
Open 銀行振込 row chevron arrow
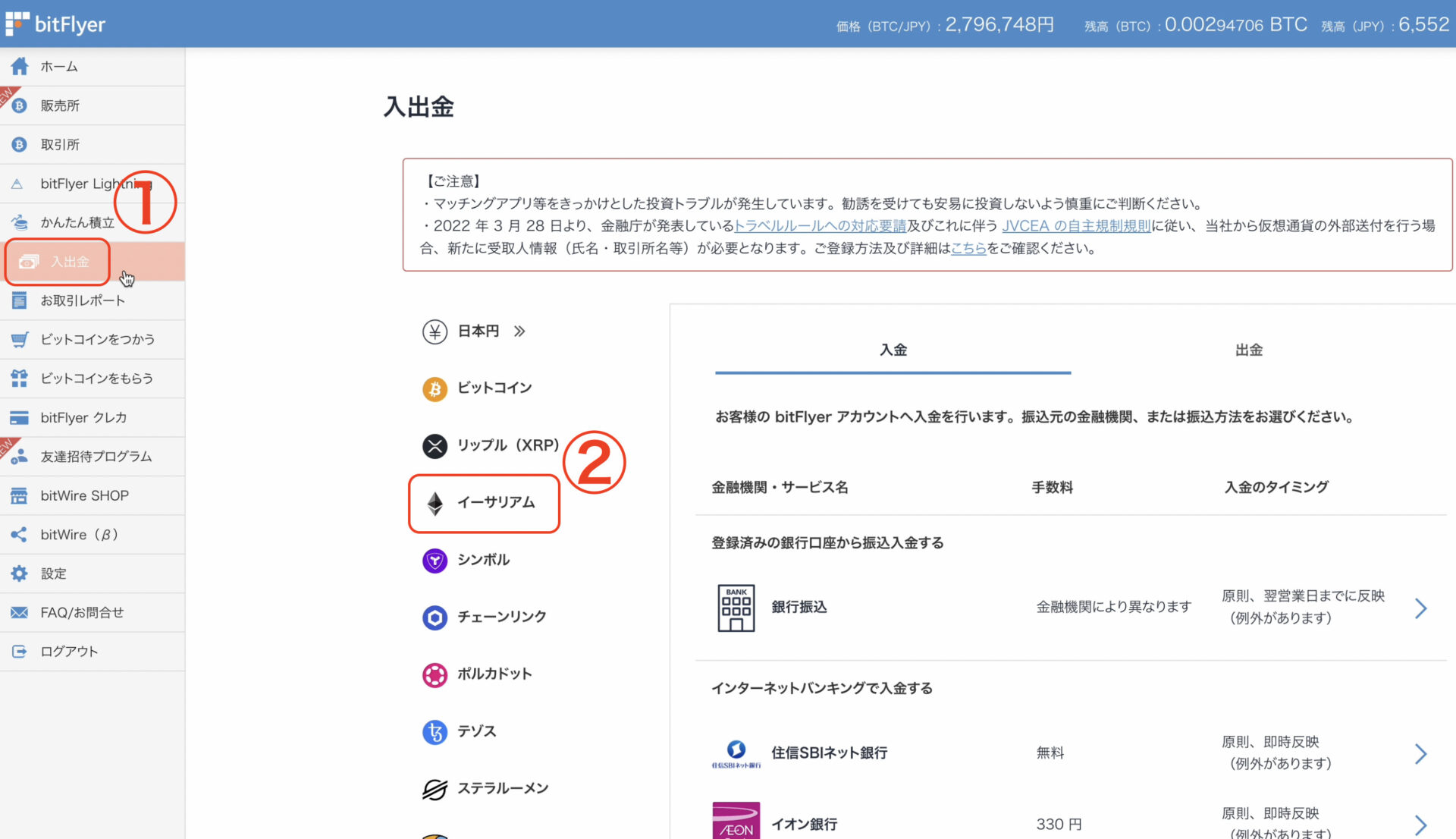[x=1421, y=608]
